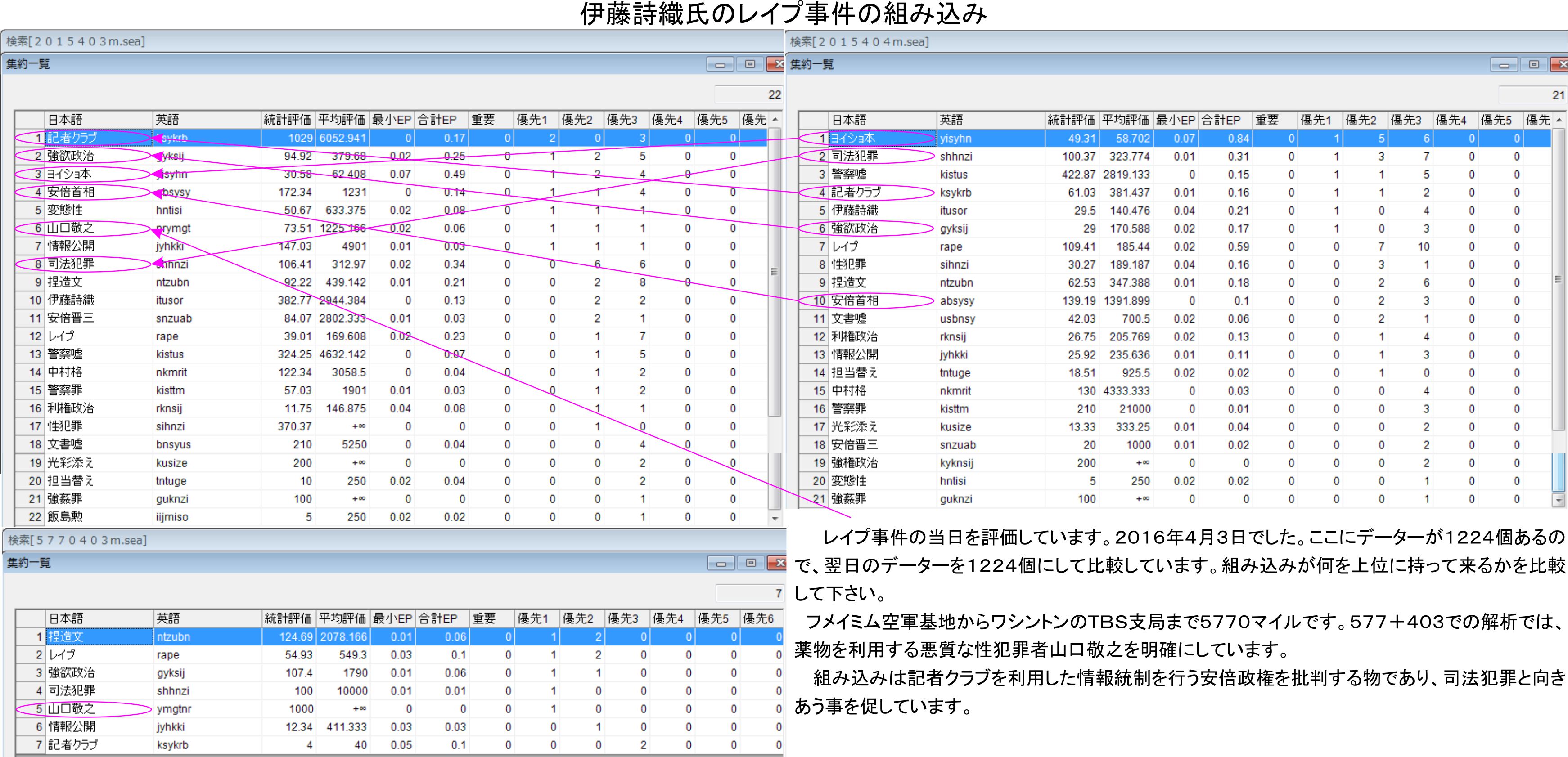Maximize the top-left 集約一覧 window
The height and width of the screenshot is (757, 1568).
pyautogui.click(x=750, y=64)
